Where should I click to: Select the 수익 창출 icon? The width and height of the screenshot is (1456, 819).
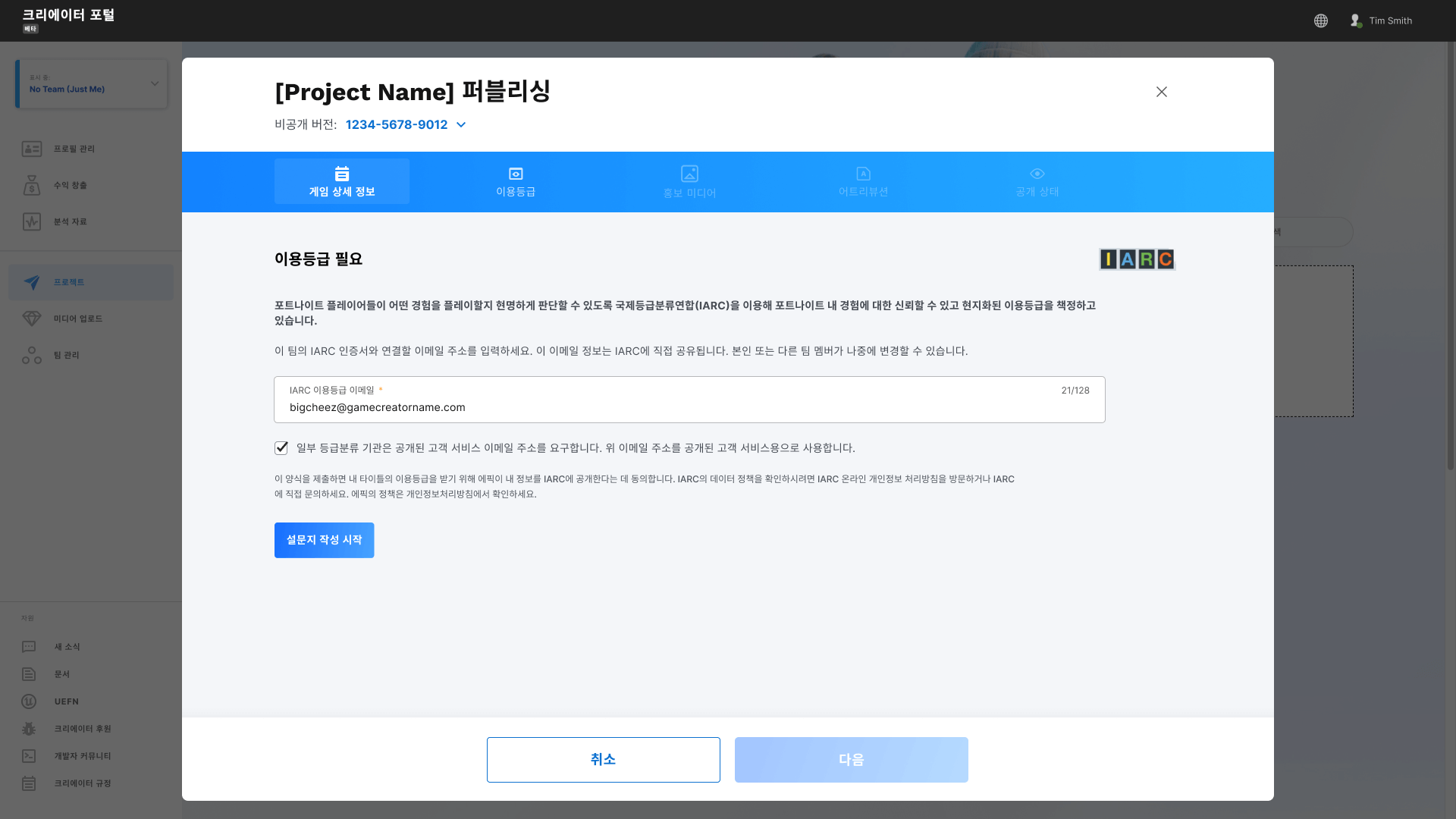[x=31, y=185]
